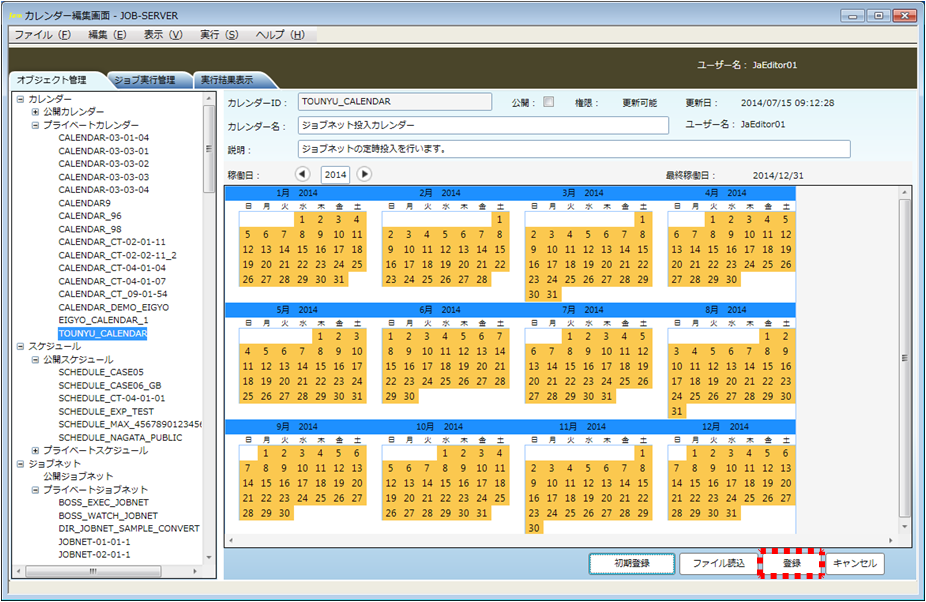Select EIGYO_CALENDAR_1 tree item
Viewport: 926px width, 602px height.
(103, 320)
